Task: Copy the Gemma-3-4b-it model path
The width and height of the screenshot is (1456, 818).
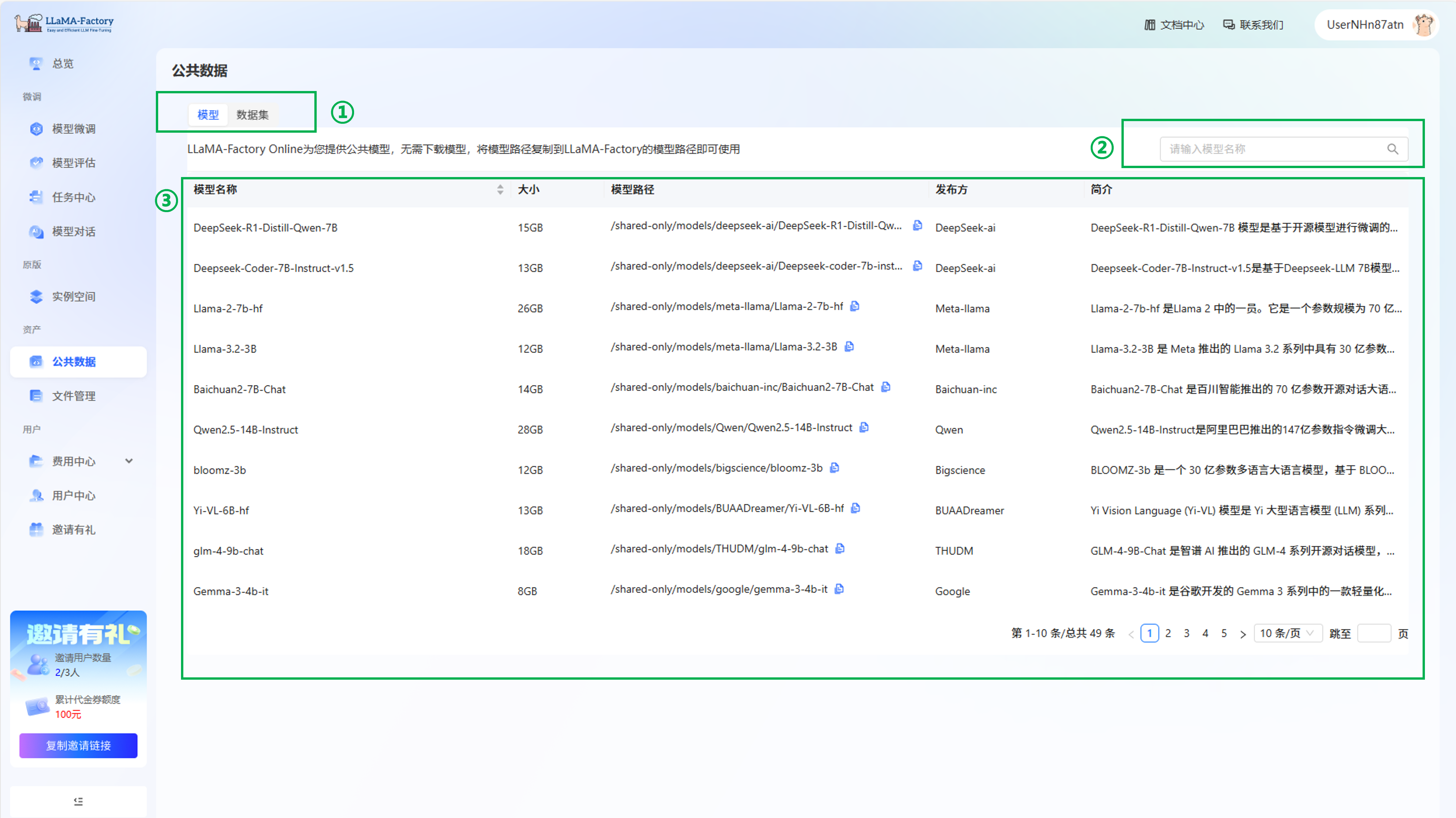Action: click(x=839, y=588)
